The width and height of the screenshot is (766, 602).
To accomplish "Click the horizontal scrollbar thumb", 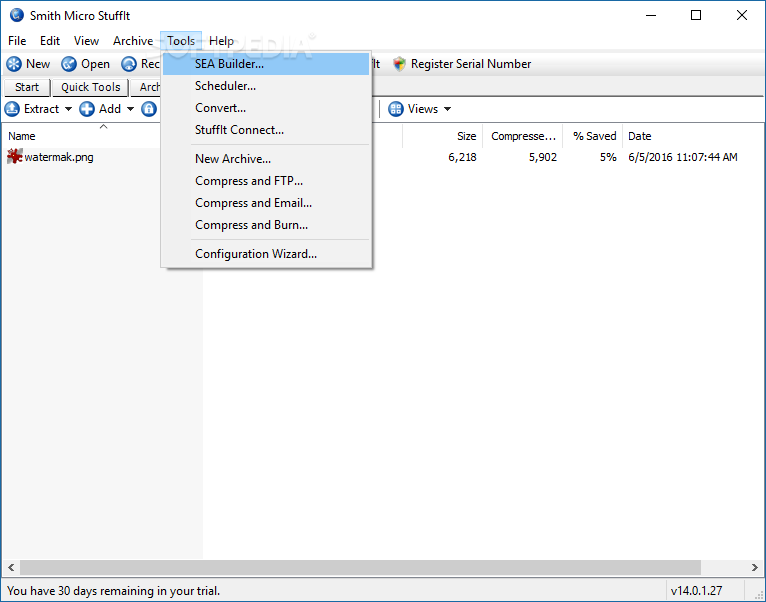I will [x=361, y=568].
